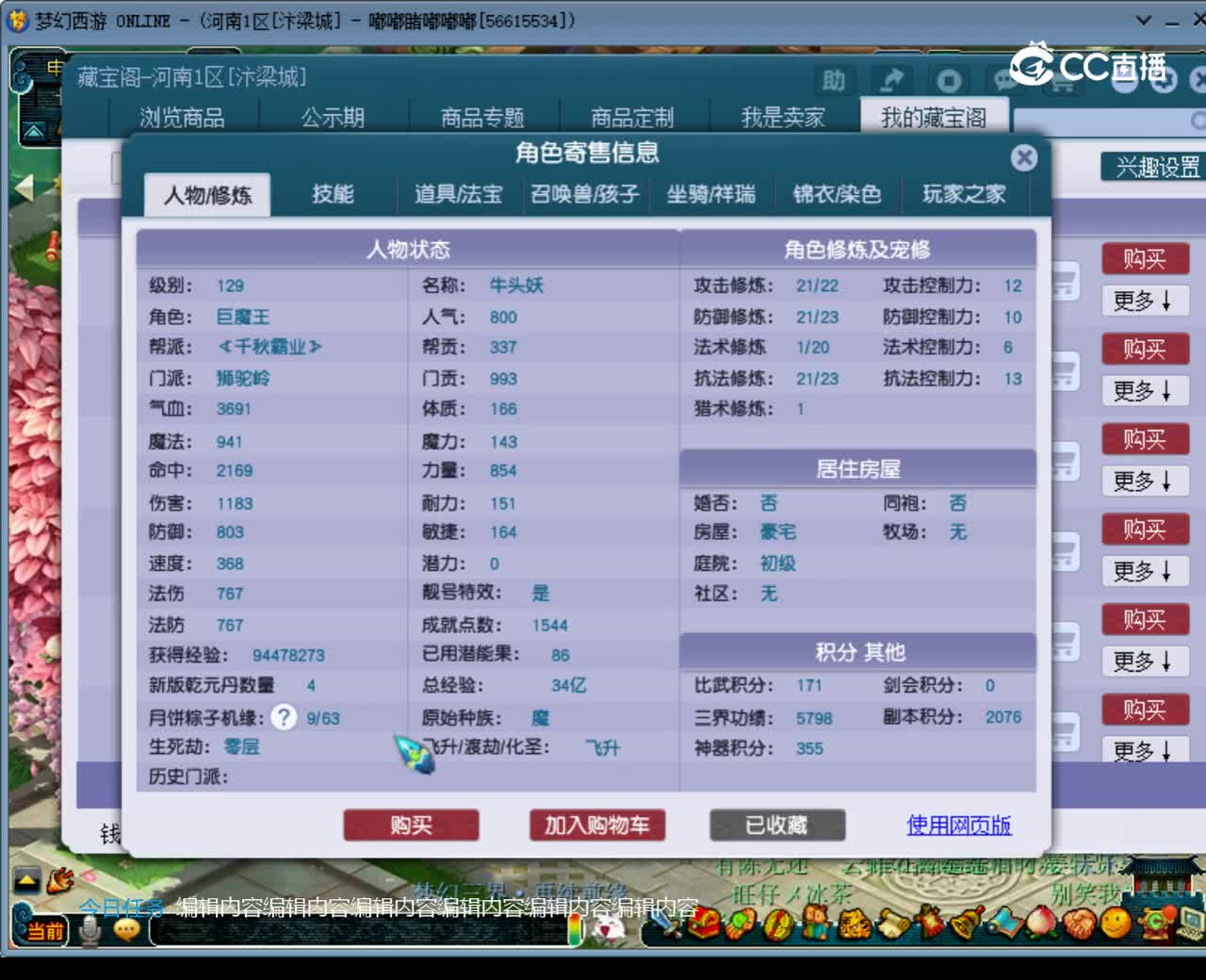Click the 获得经验 value 94478273
The width and height of the screenshot is (1206, 980).
[x=288, y=656]
